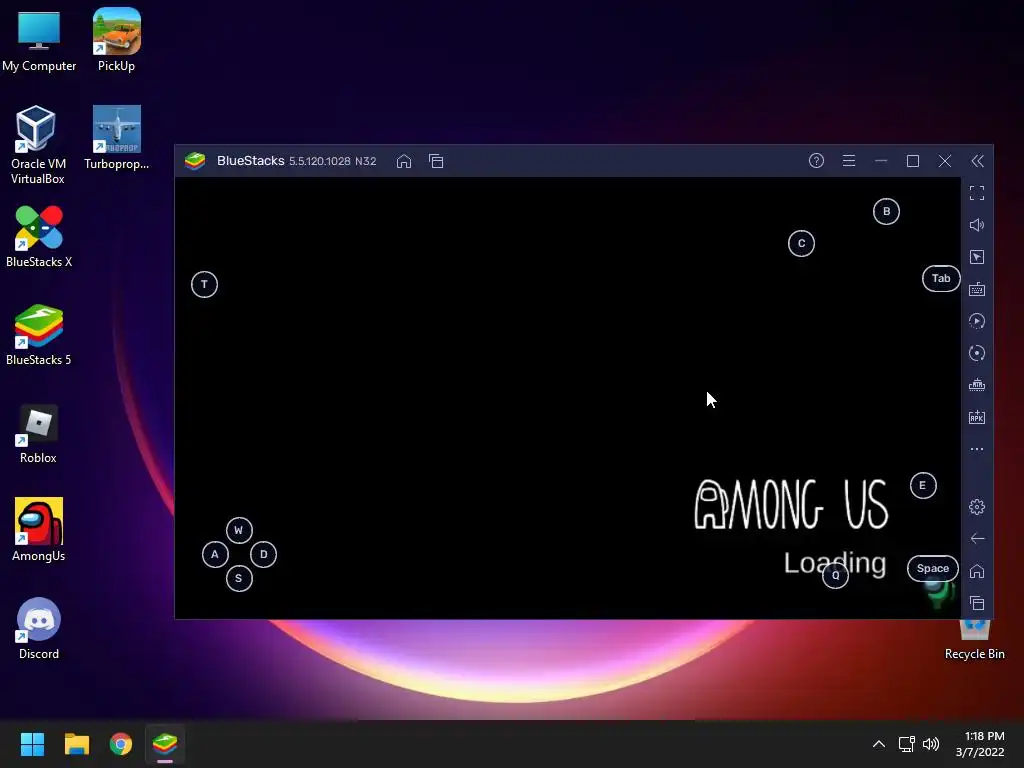
Task: Open BlueStacks settings gear
Action: point(976,507)
